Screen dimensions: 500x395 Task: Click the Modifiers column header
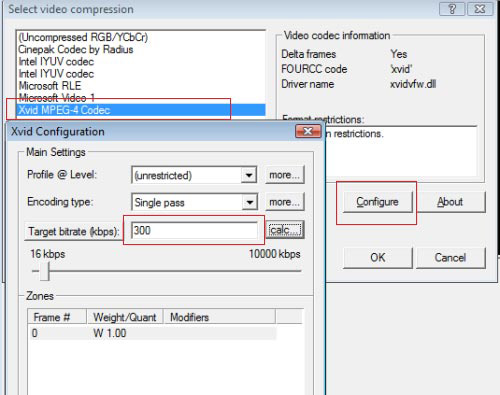[219, 317]
